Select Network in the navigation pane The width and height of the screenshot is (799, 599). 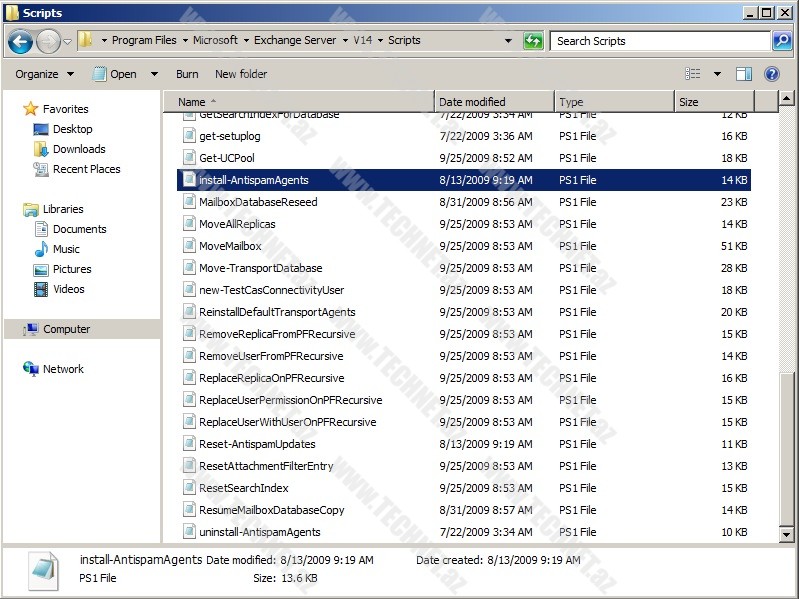63,369
